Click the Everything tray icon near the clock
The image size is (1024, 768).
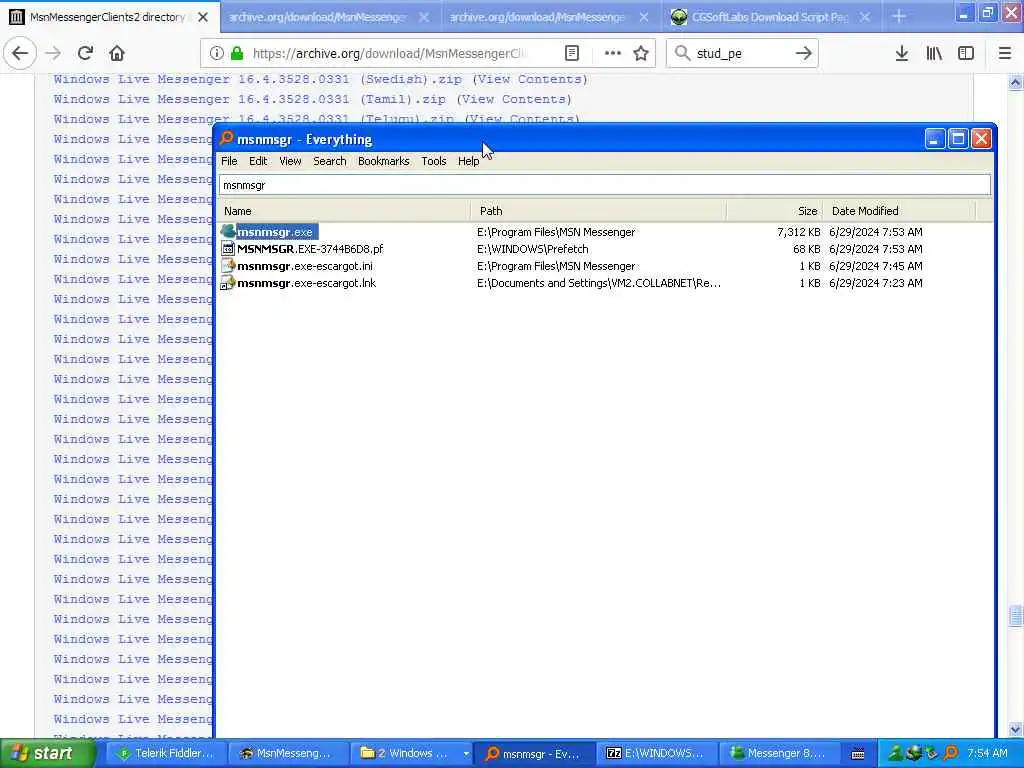click(x=951, y=753)
